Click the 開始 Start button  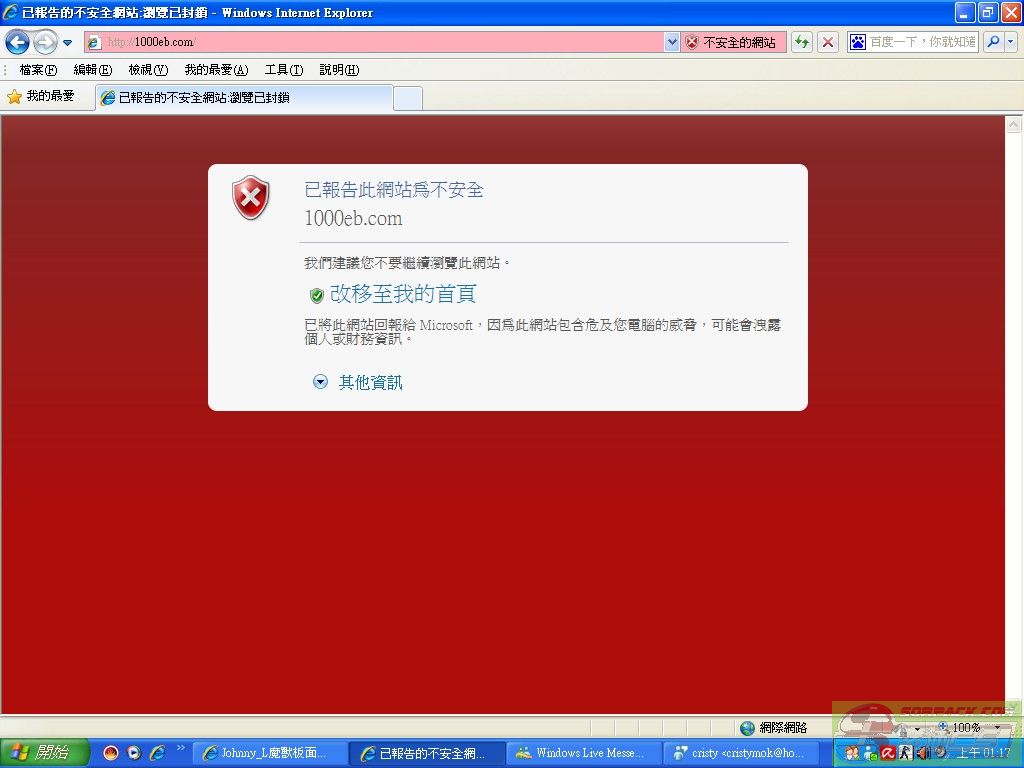[x=45, y=753]
